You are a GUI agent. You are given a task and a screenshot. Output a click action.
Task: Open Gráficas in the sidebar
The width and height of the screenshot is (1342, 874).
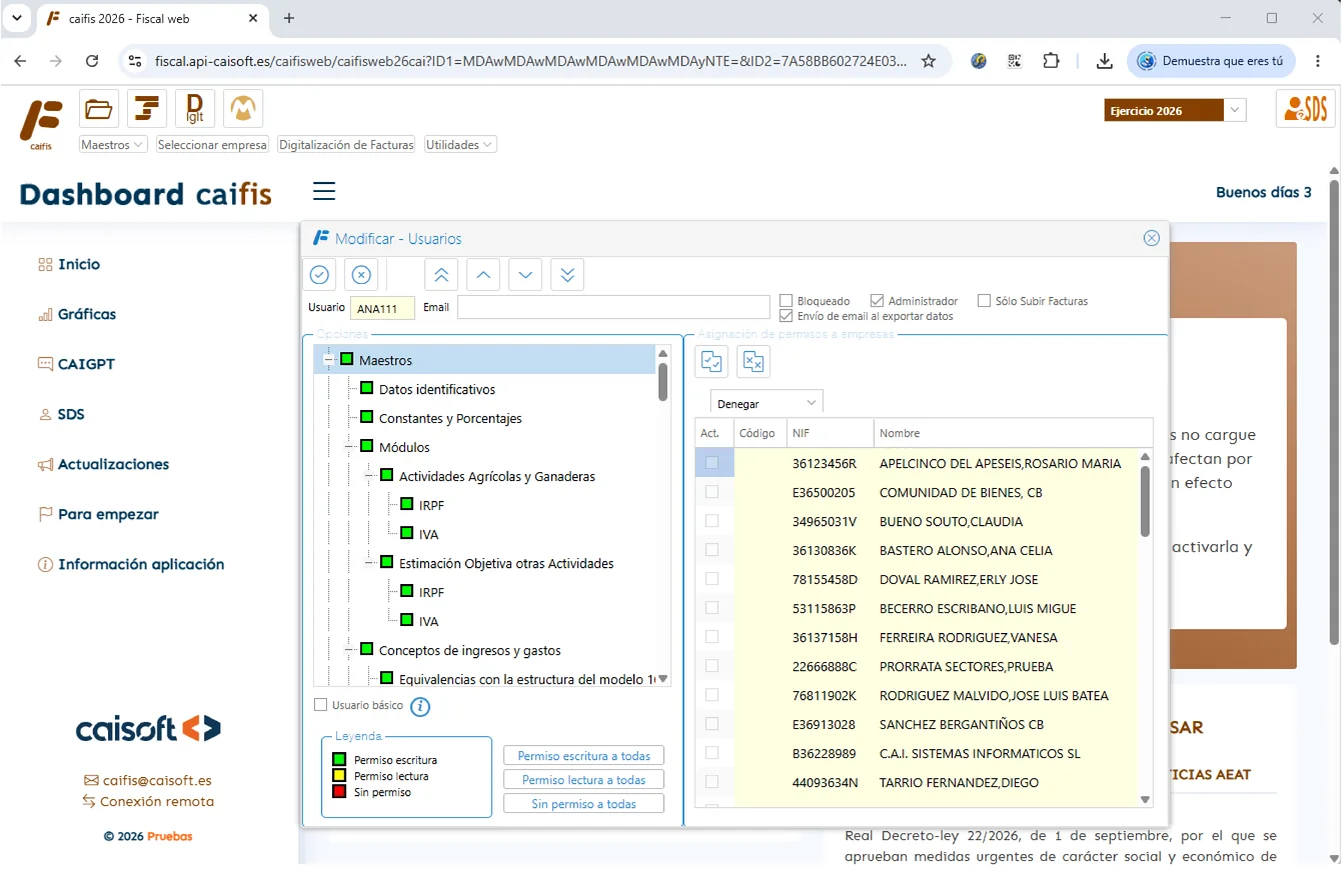77,314
